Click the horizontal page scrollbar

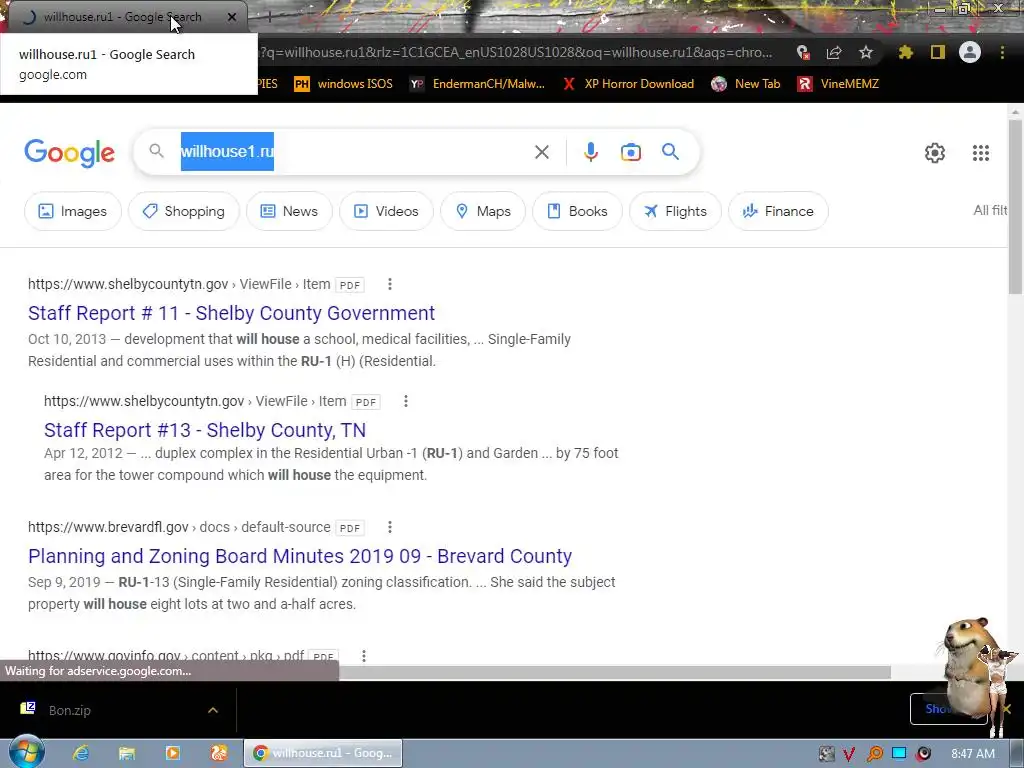coord(614,673)
